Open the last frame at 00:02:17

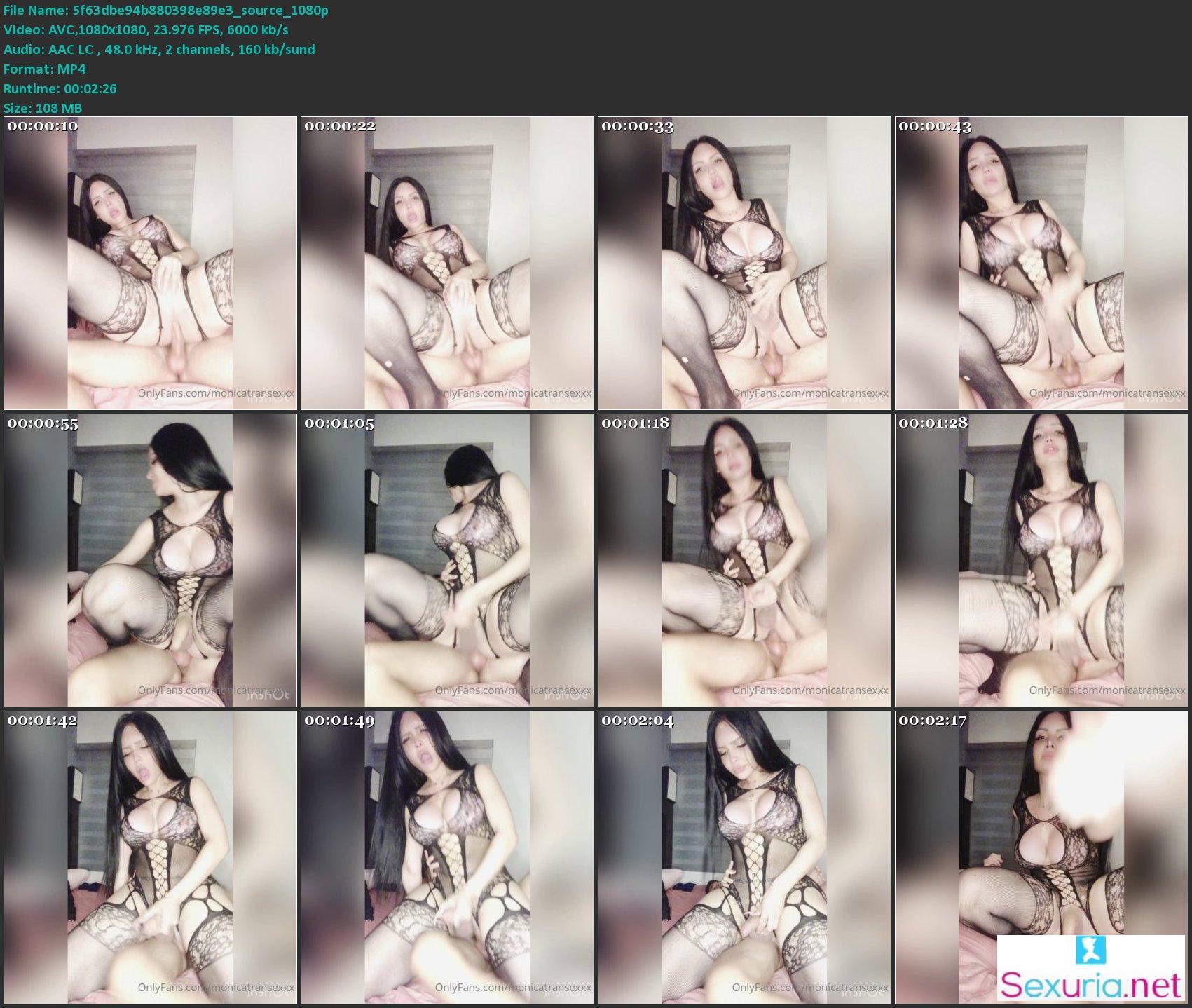click(x=1041, y=827)
